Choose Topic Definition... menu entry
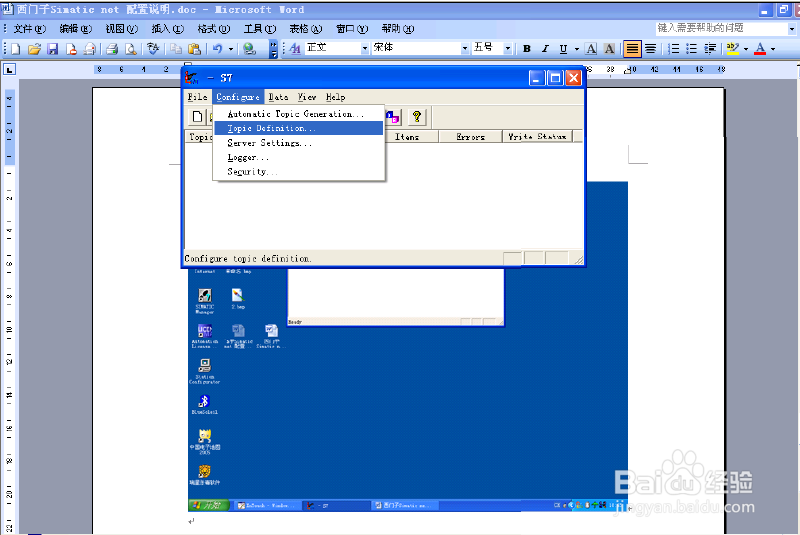This screenshot has height=535, width=800. tap(298, 128)
